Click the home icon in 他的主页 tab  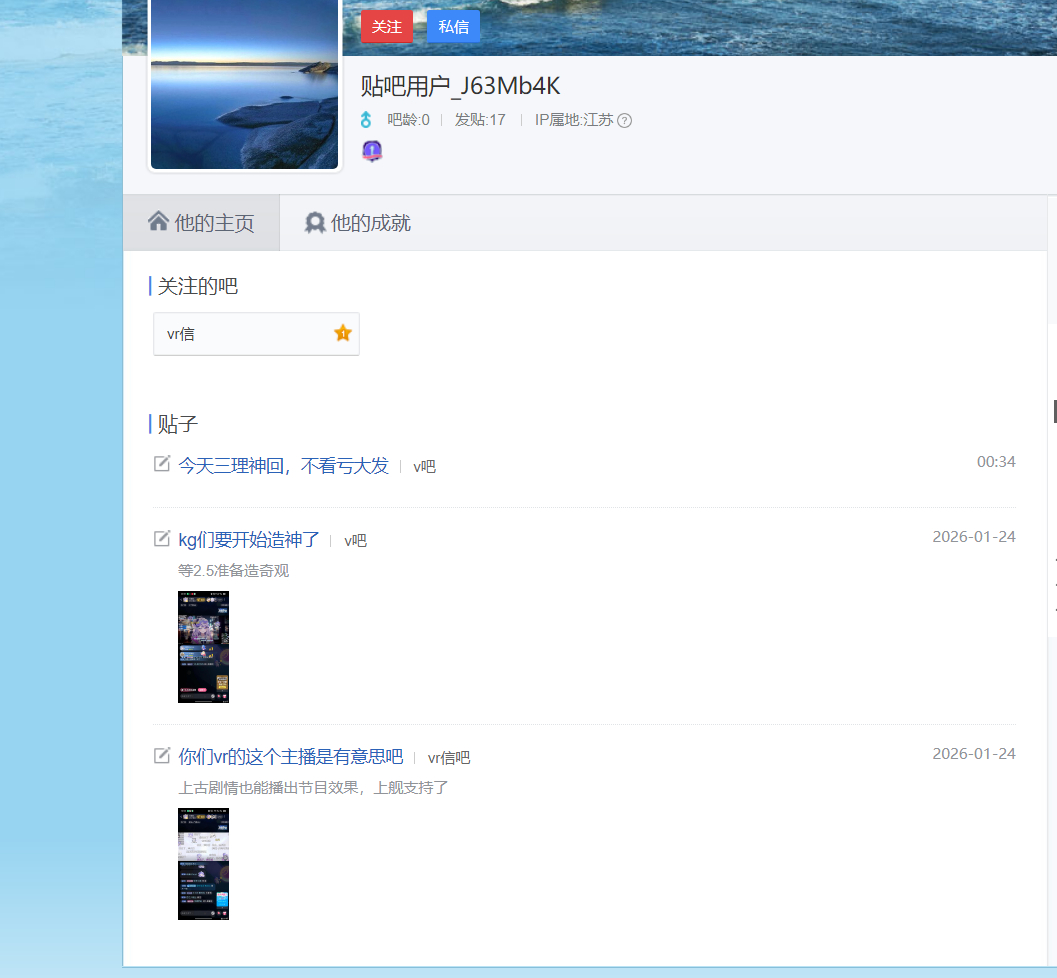[x=158, y=222]
